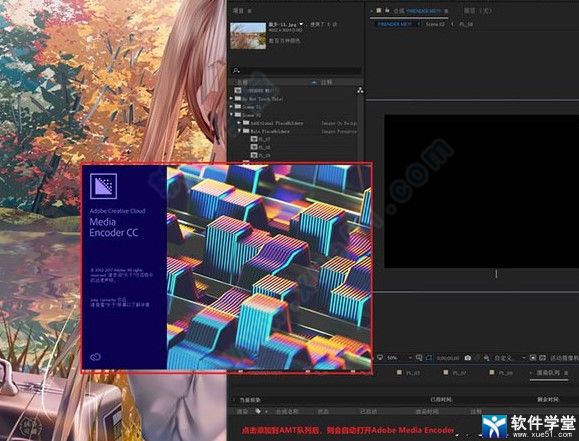Click the project search magnifier icon
Screen dimensions: 579x441
[236, 70]
